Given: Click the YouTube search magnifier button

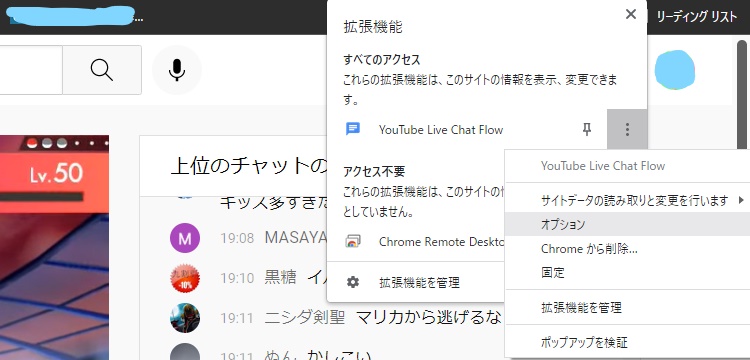Looking at the screenshot, I should click(x=102, y=70).
